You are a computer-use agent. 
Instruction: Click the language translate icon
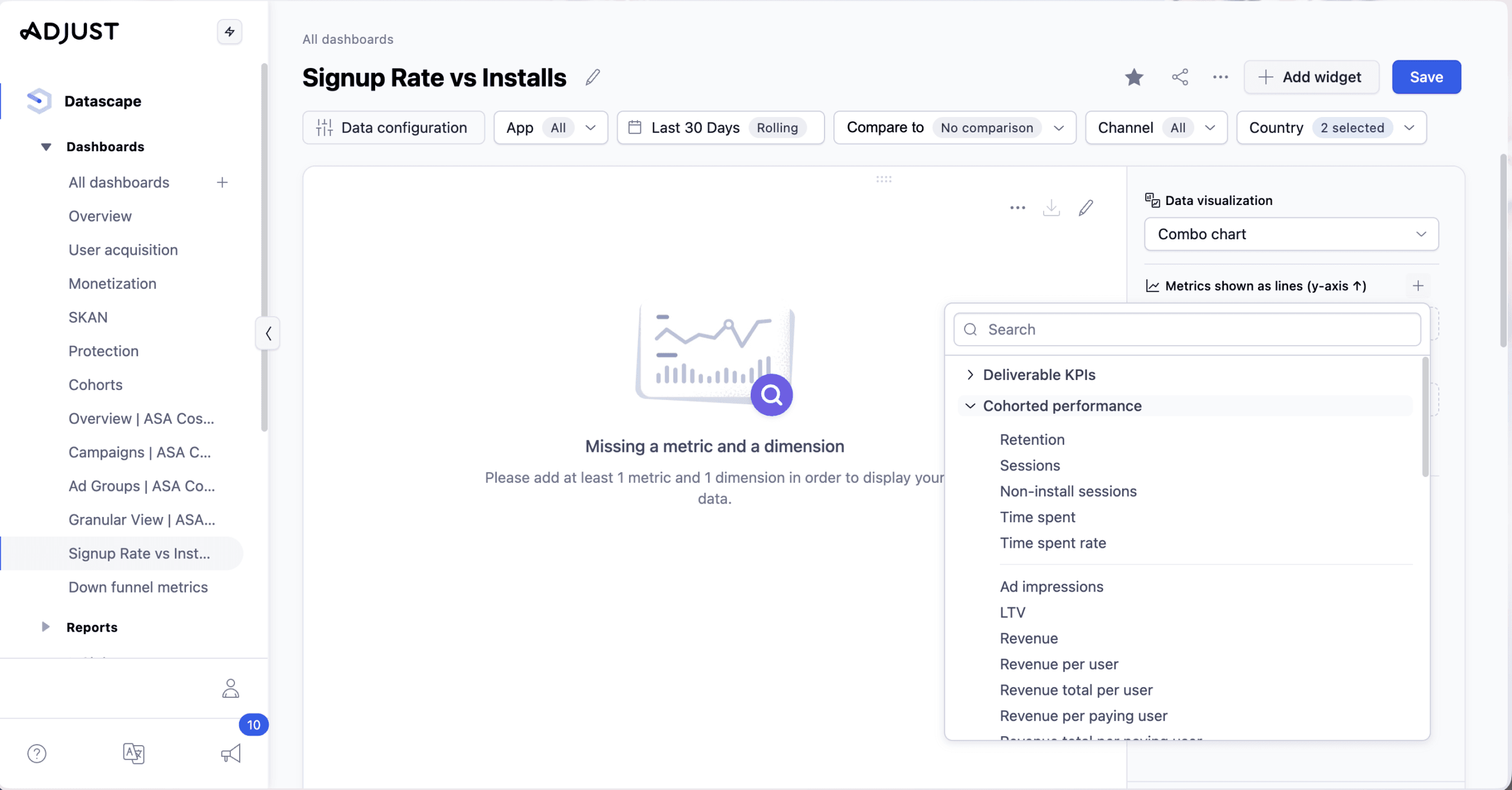coord(133,753)
